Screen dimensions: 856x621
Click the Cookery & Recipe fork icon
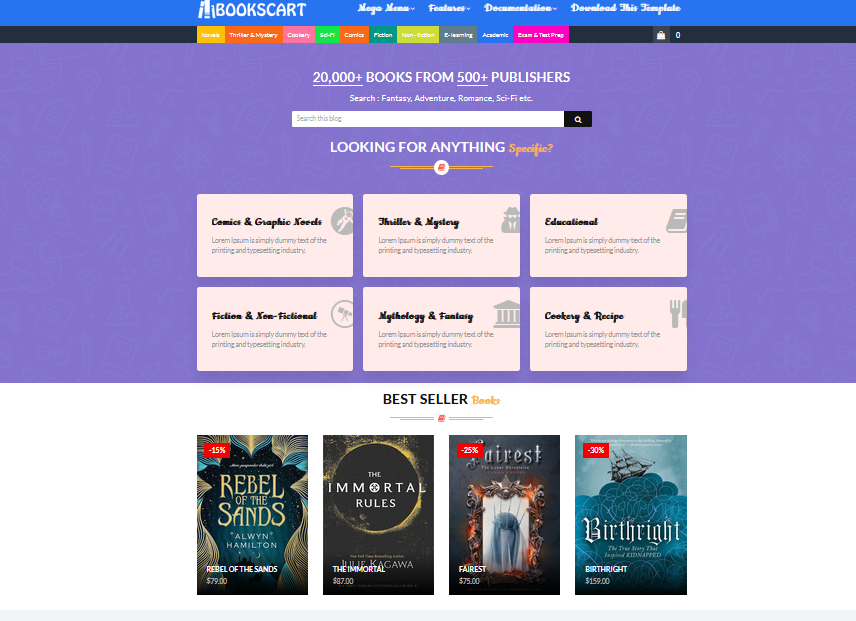[678, 314]
